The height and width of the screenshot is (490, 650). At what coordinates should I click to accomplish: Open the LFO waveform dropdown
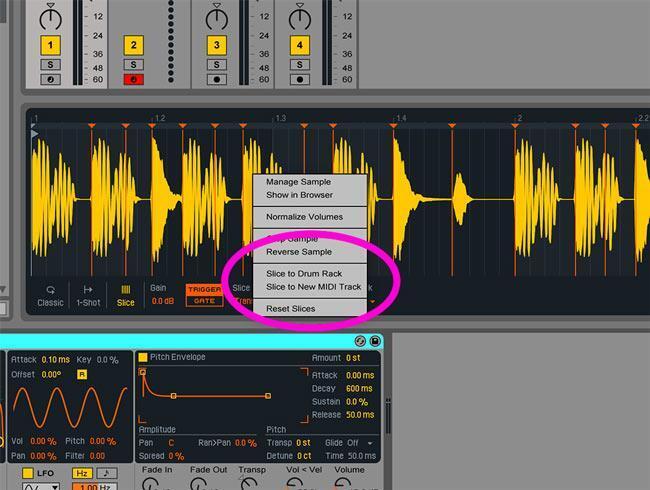41,487
